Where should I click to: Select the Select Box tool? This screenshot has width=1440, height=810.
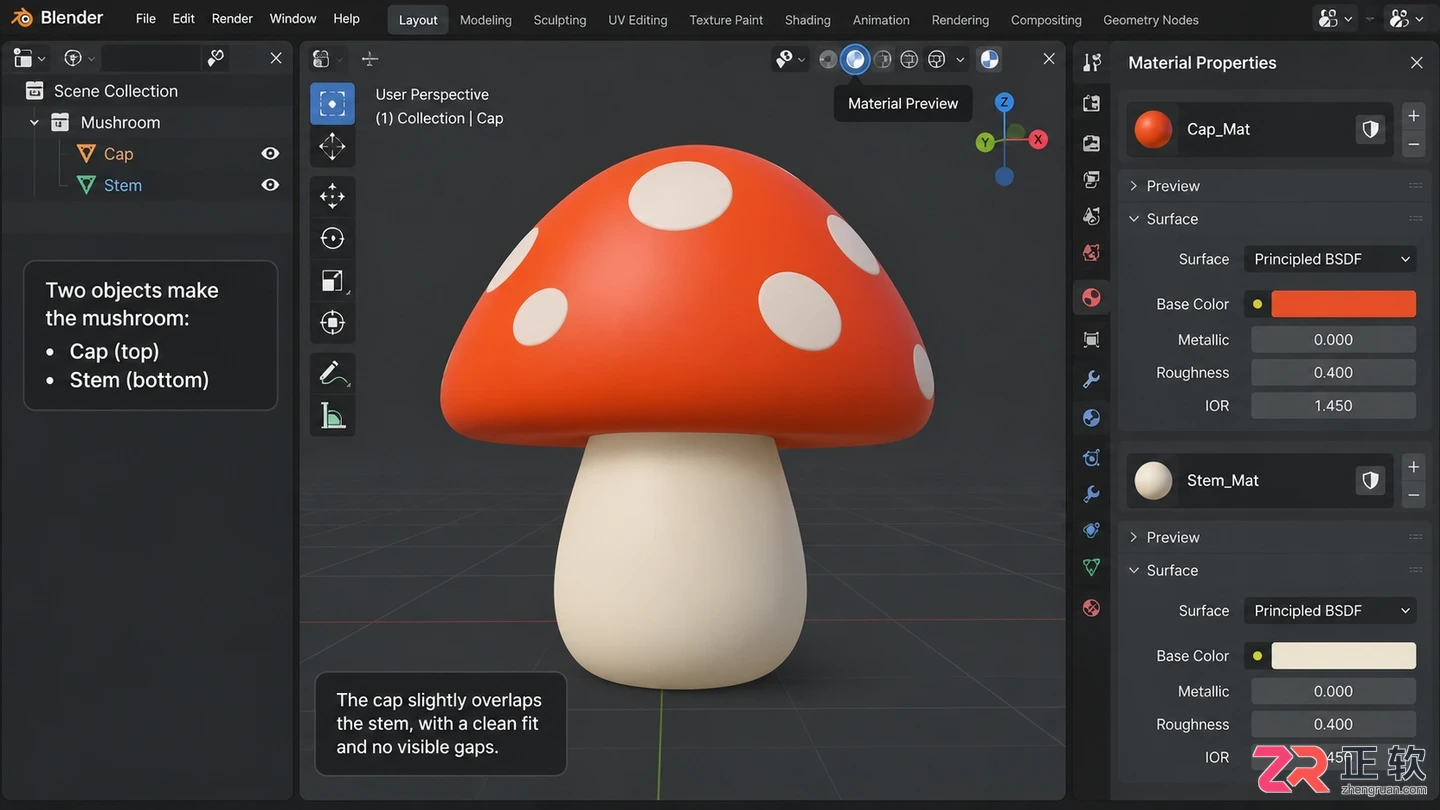[332, 103]
